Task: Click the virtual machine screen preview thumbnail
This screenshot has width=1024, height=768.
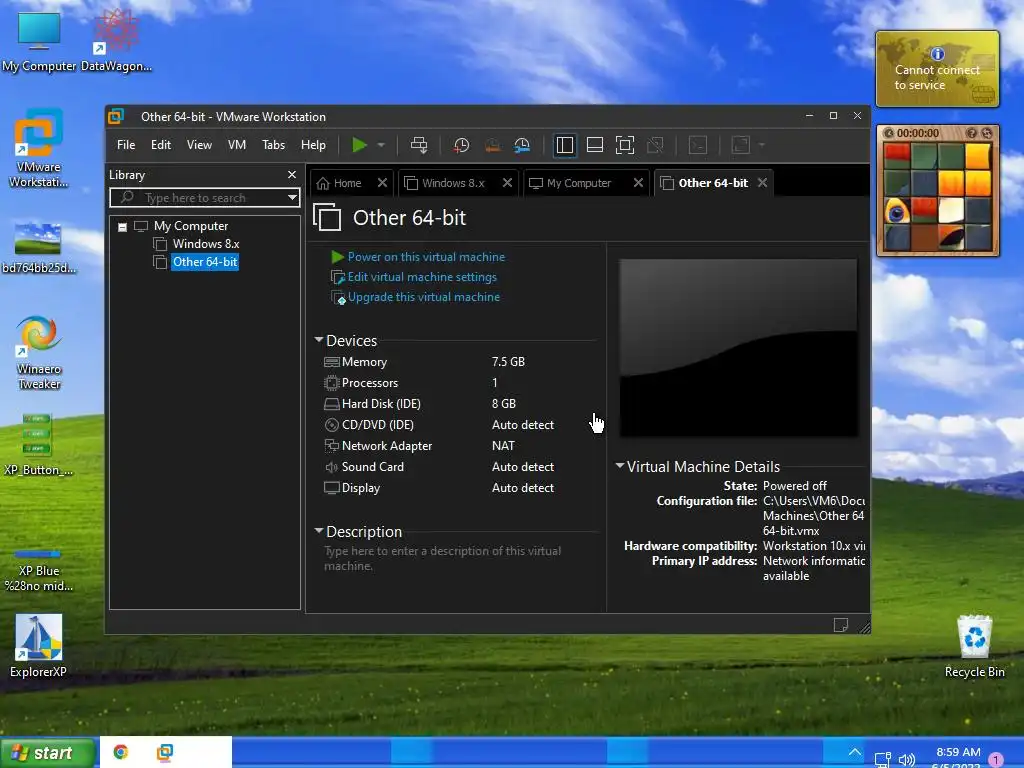Action: 738,347
